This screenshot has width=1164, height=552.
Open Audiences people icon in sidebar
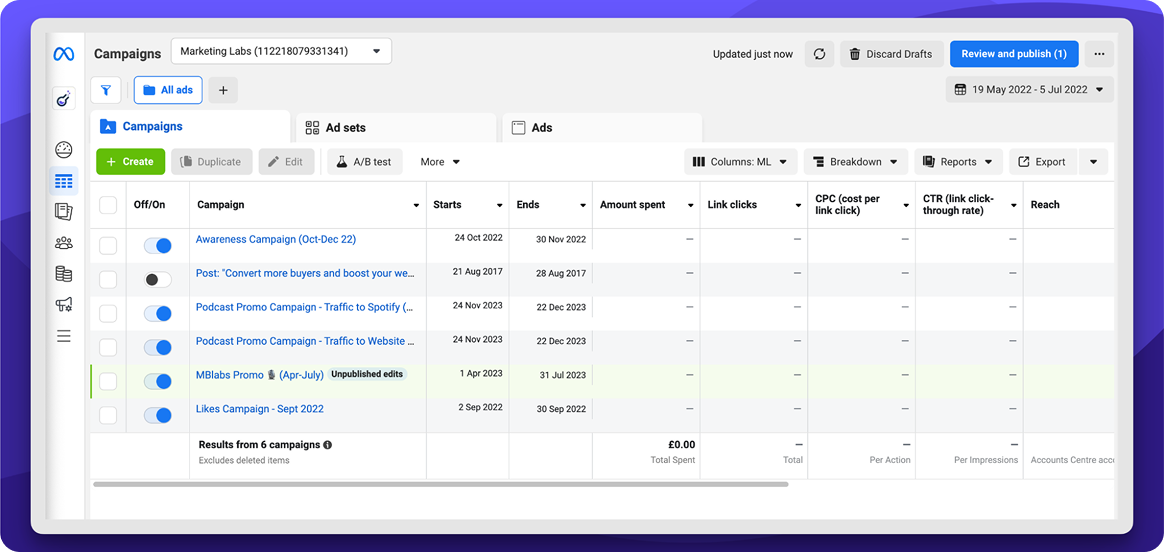tap(64, 243)
